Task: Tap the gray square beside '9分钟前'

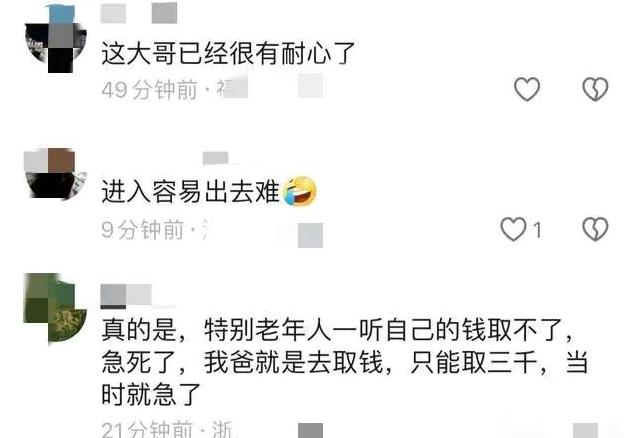Action: coord(310,235)
